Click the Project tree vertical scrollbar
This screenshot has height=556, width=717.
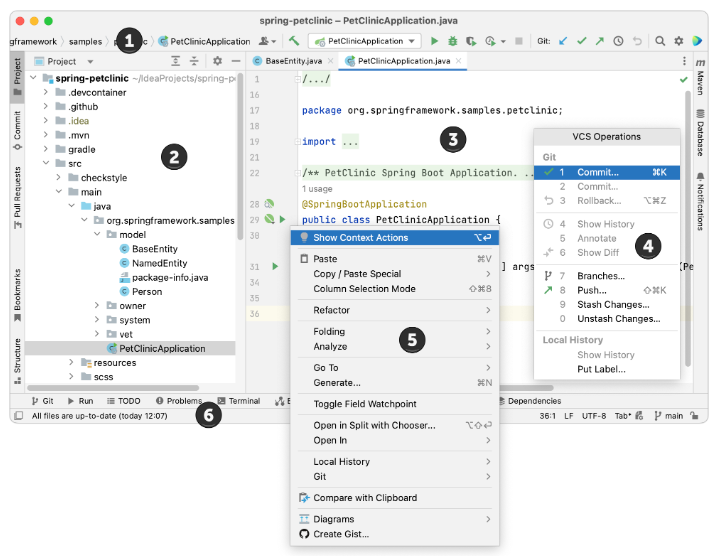(x=241, y=157)
